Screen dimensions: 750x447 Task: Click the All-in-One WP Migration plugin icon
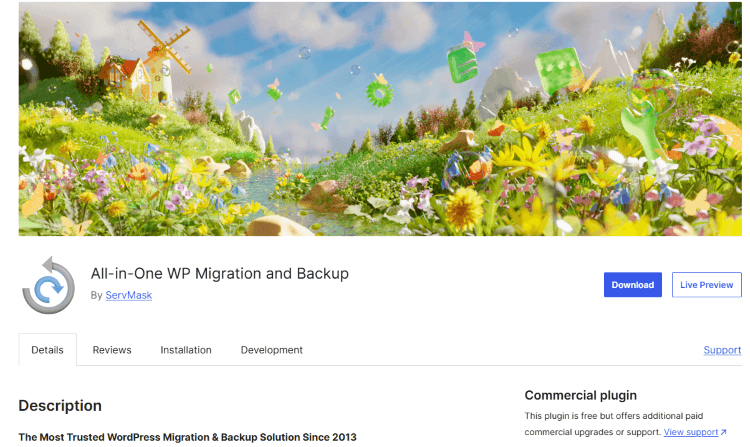pos(48,285)
